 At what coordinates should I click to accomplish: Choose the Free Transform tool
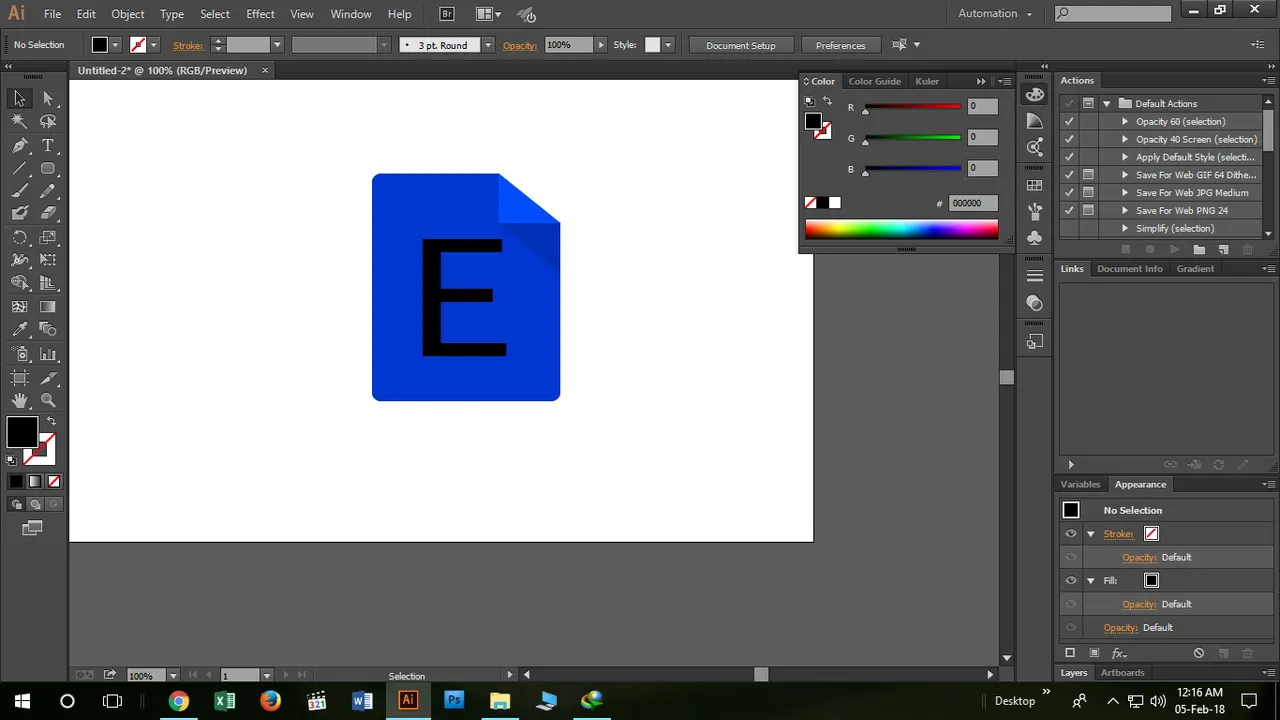coord(48,260)
